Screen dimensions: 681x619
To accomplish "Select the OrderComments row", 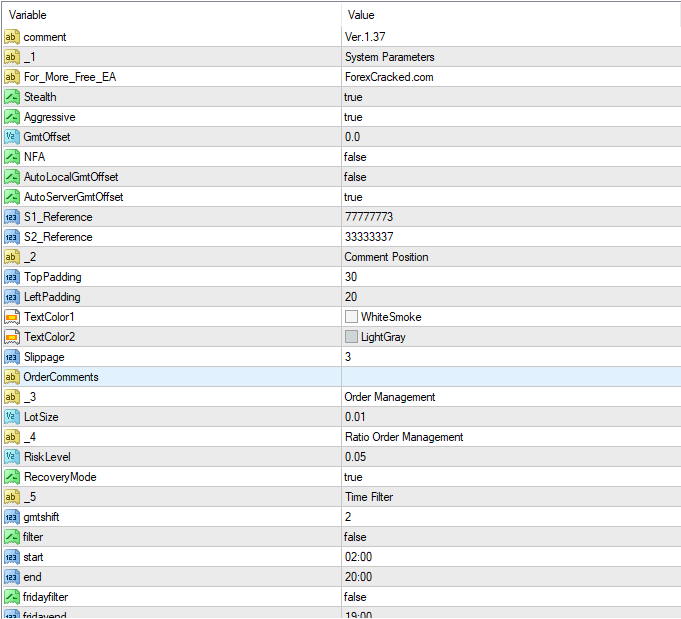I will [x=61, y=377].
